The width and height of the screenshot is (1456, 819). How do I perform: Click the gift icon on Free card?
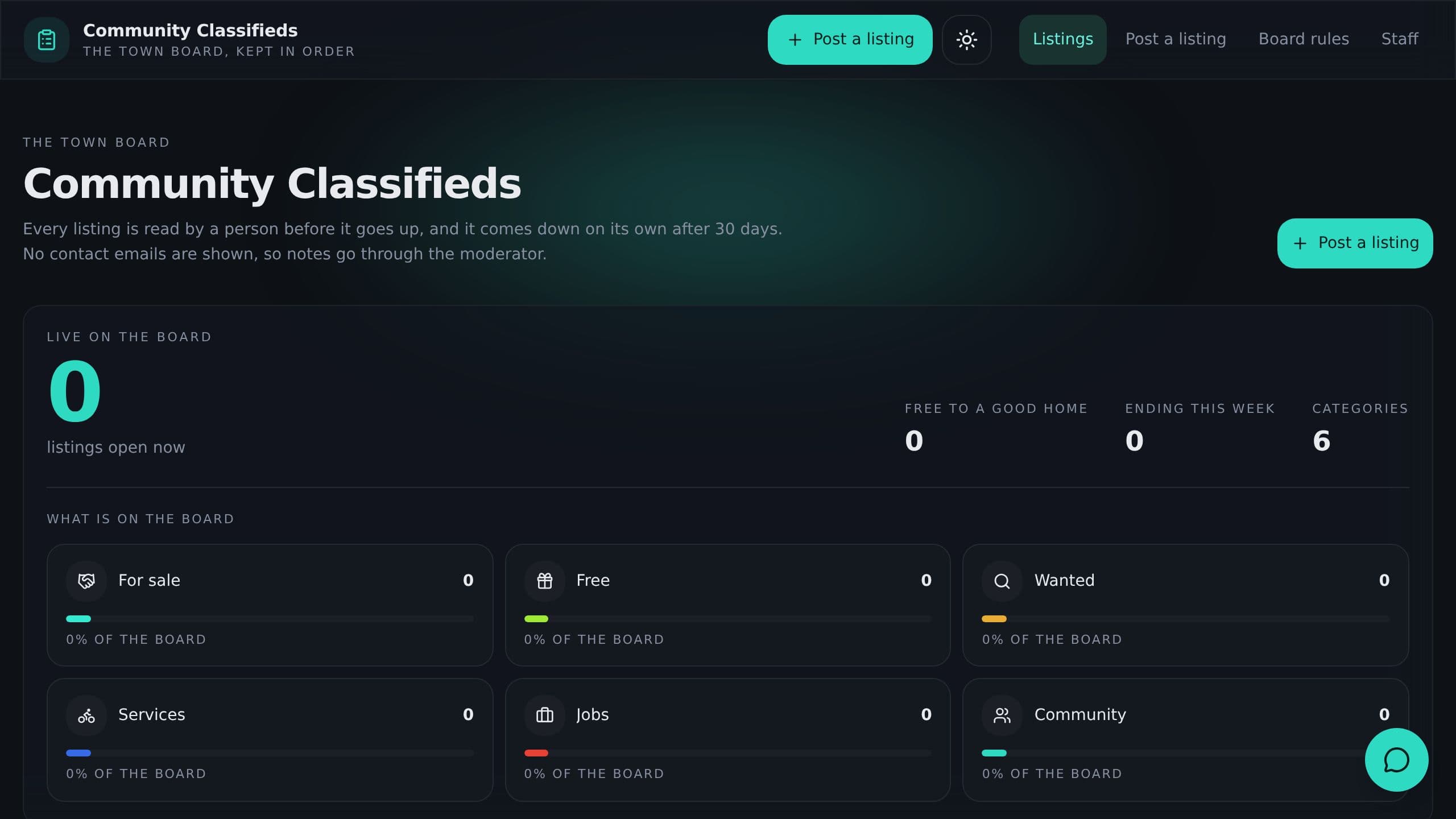pyautogui.click(x=544, y=581)
